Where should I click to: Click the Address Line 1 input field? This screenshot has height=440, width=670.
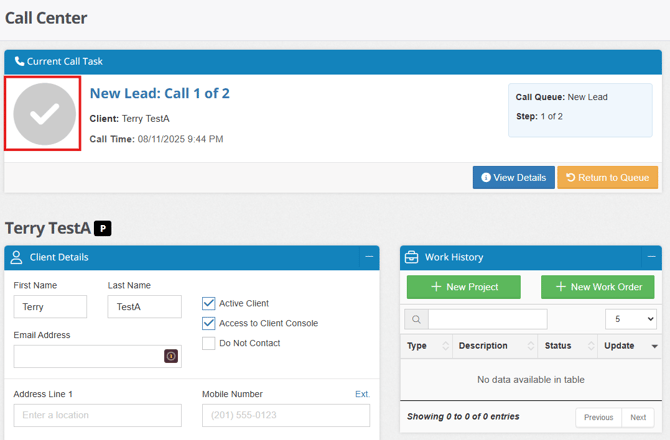[x=97, y=415]
